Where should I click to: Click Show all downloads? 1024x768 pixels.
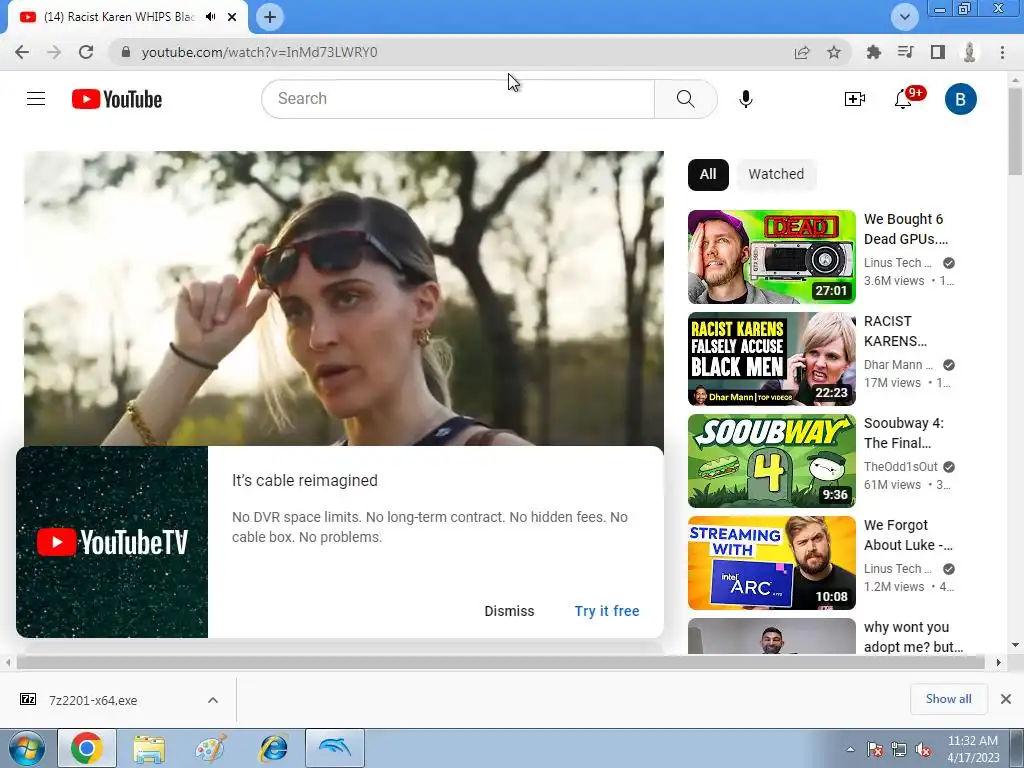[x=948, y=699]
